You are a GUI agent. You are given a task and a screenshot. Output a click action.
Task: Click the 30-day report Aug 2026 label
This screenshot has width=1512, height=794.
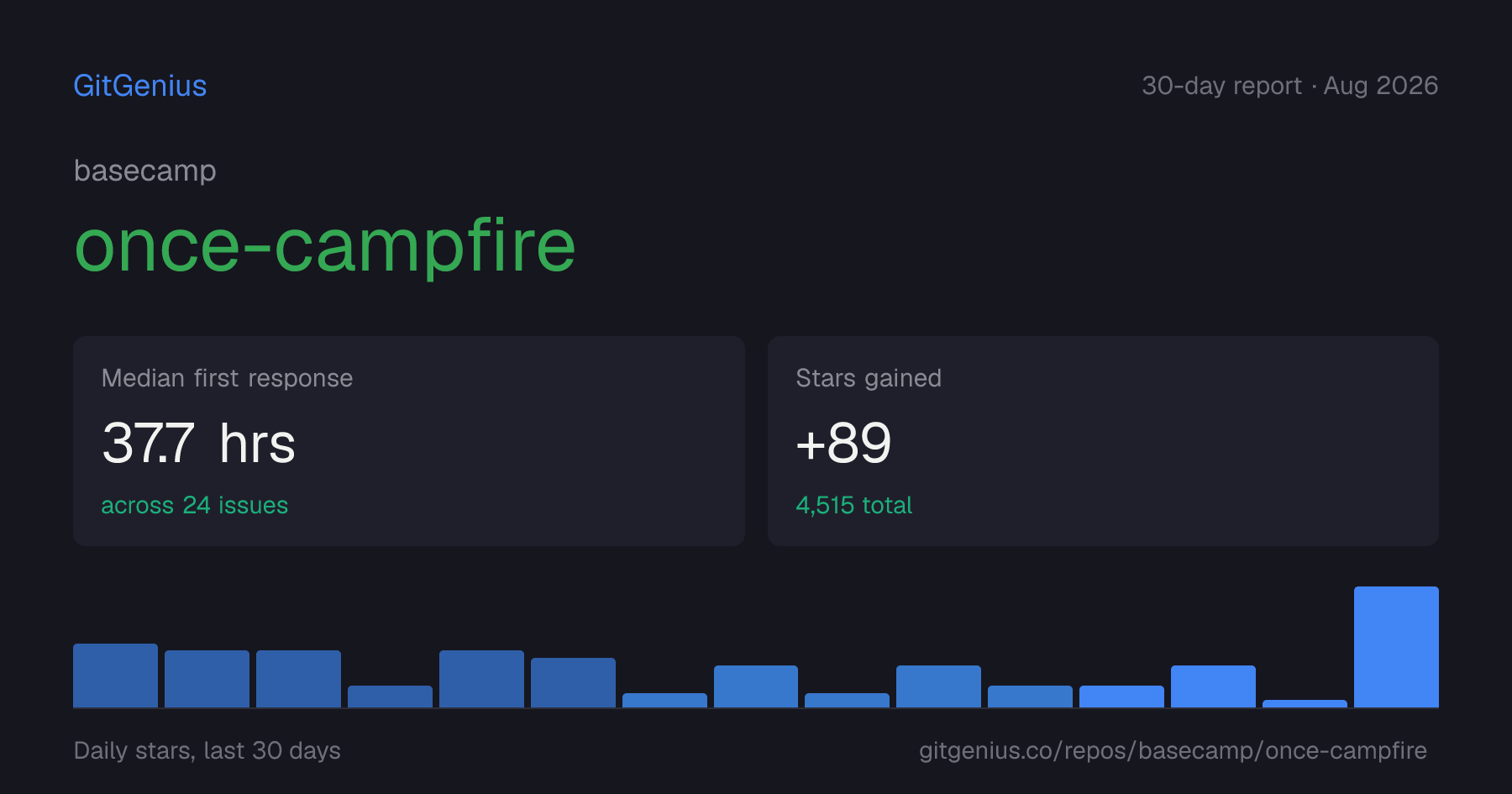1289,86
